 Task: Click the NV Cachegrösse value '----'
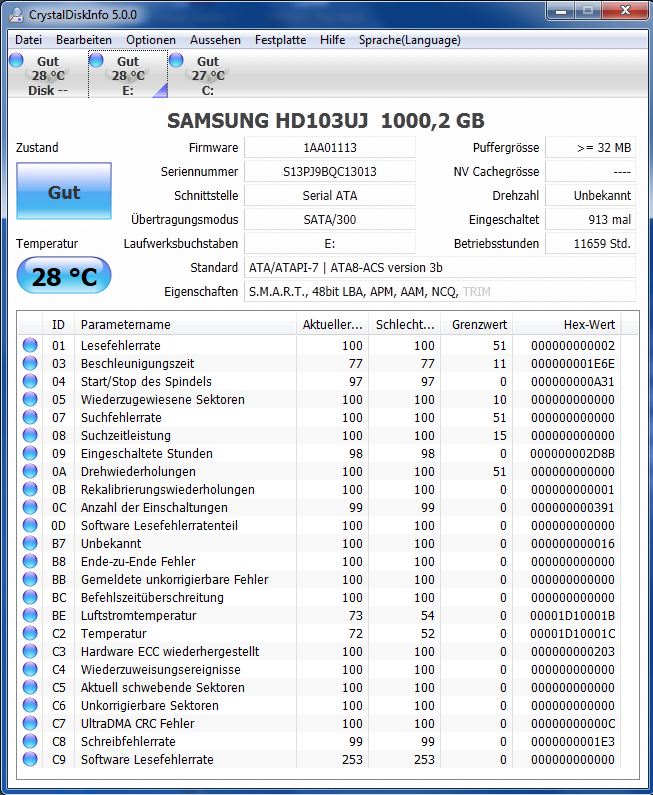pos(590,171)
